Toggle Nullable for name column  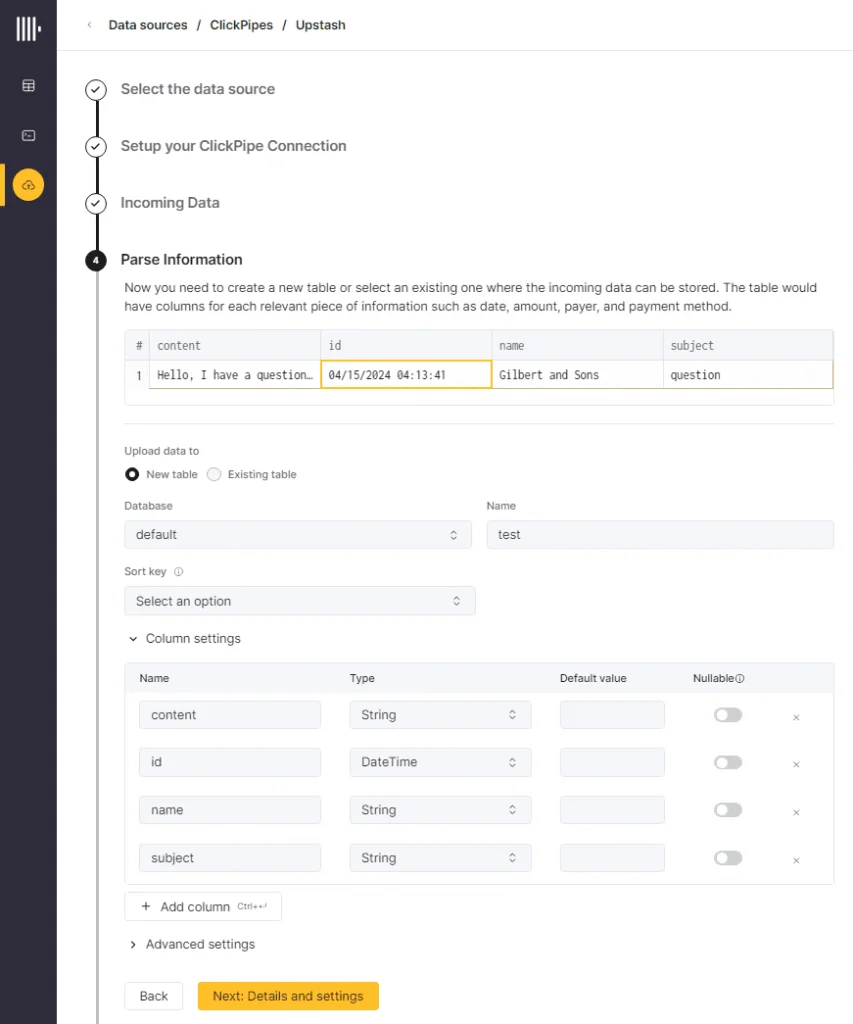coord(728,810)
